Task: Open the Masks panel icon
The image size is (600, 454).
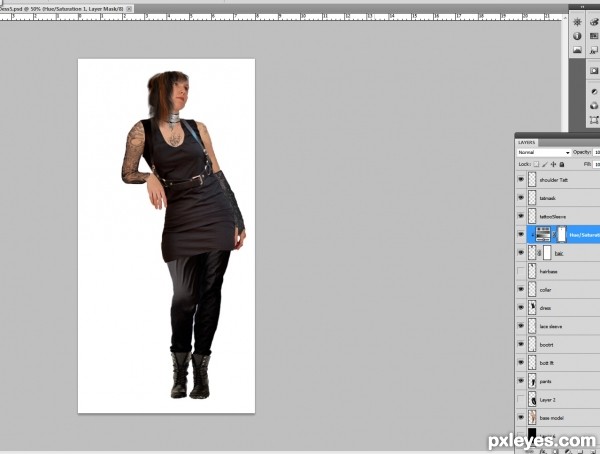Action: tap(594, 71)
